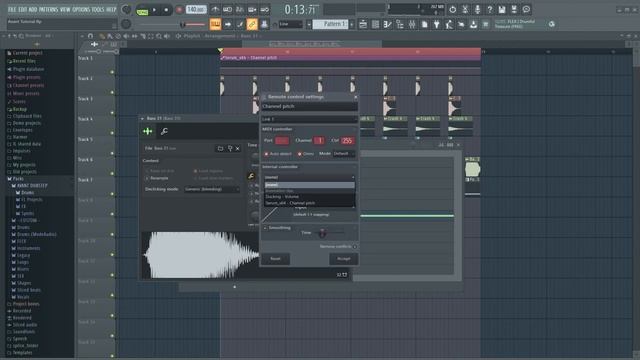
Task: Open the FILE menu
Action: tap(12, 9)
